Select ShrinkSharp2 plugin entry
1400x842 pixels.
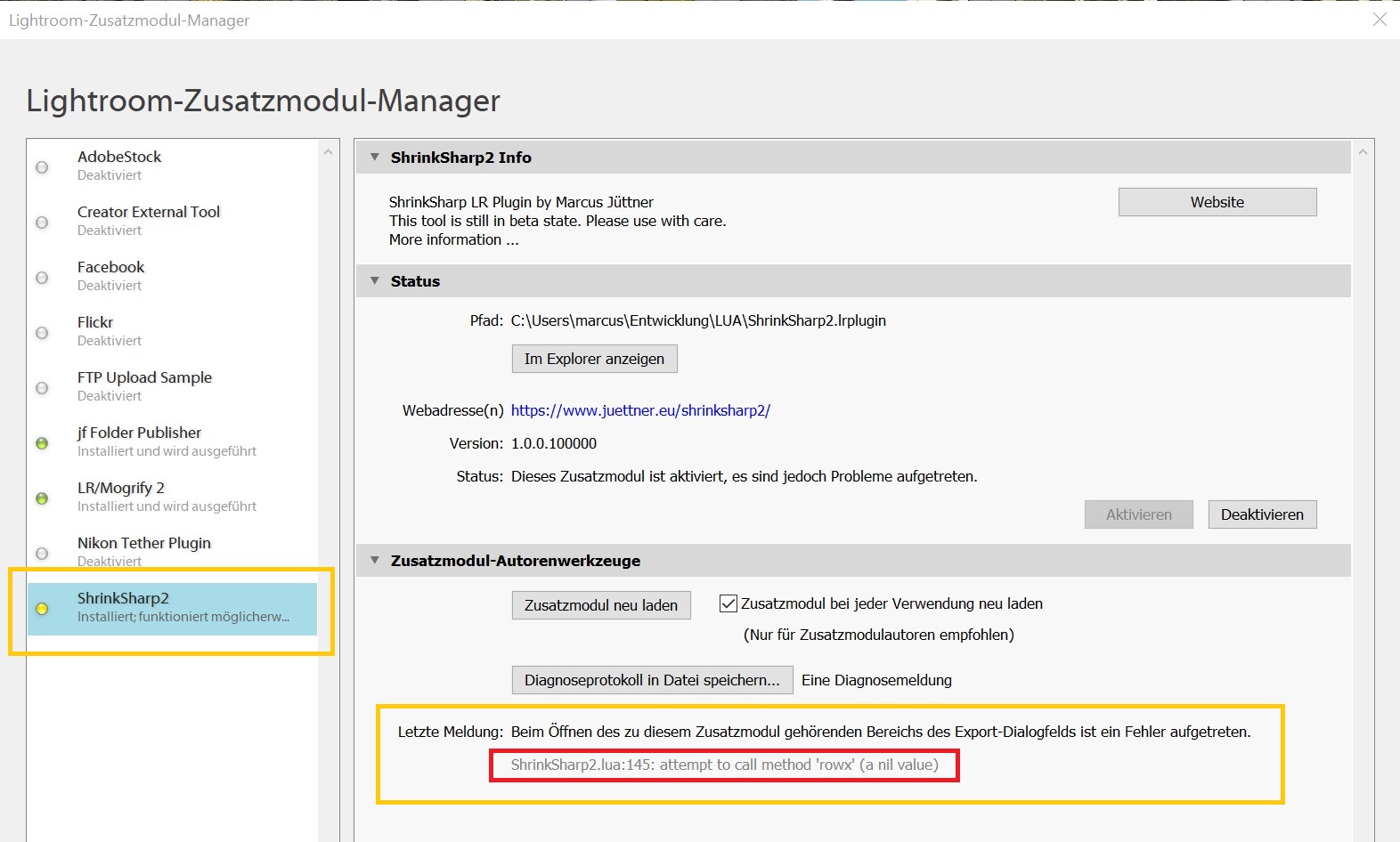172,609
